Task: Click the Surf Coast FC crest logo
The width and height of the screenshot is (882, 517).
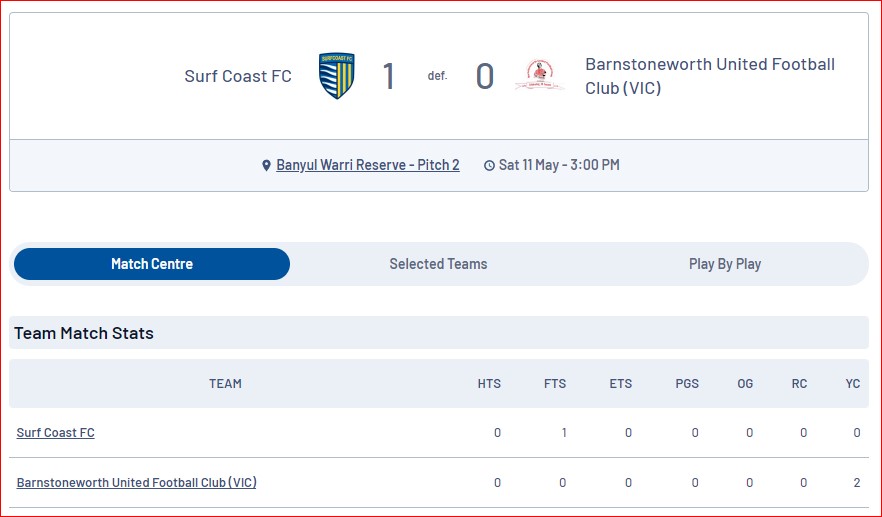Action: 336,75
